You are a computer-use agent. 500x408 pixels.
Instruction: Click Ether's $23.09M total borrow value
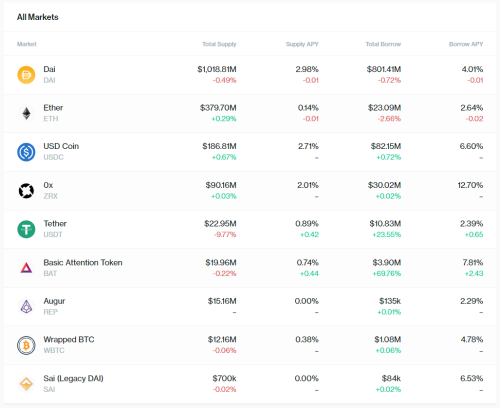[384, 108]
